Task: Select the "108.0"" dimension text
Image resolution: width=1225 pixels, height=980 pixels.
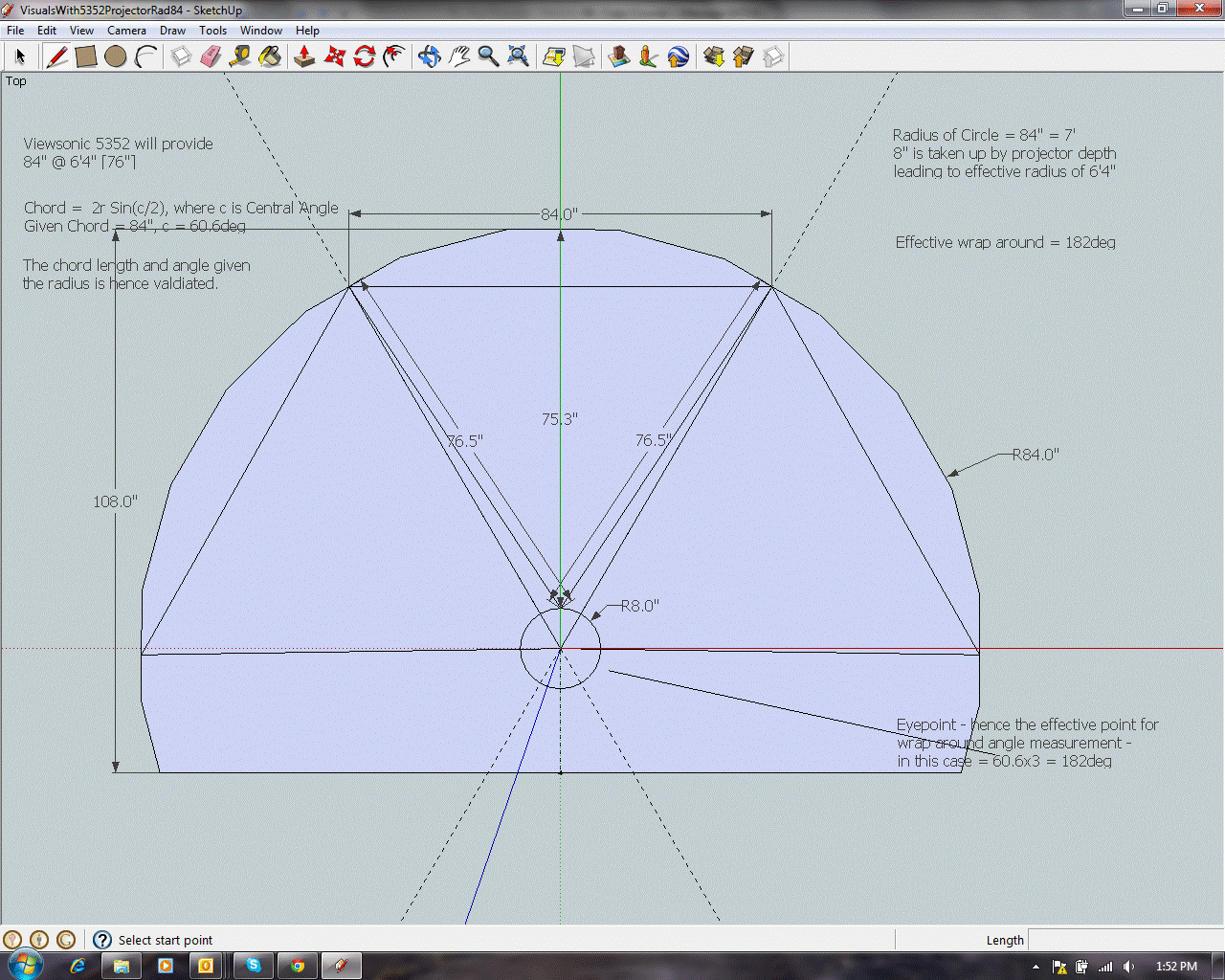Action: click(x=115, y=501)
